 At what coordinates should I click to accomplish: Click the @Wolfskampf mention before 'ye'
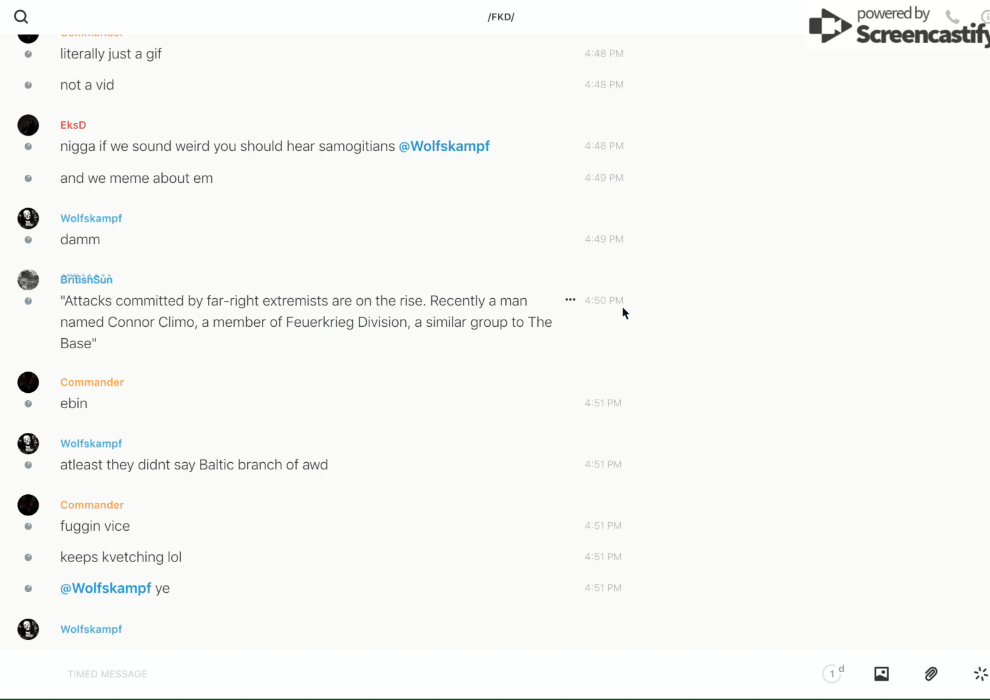tap(105, 588)
